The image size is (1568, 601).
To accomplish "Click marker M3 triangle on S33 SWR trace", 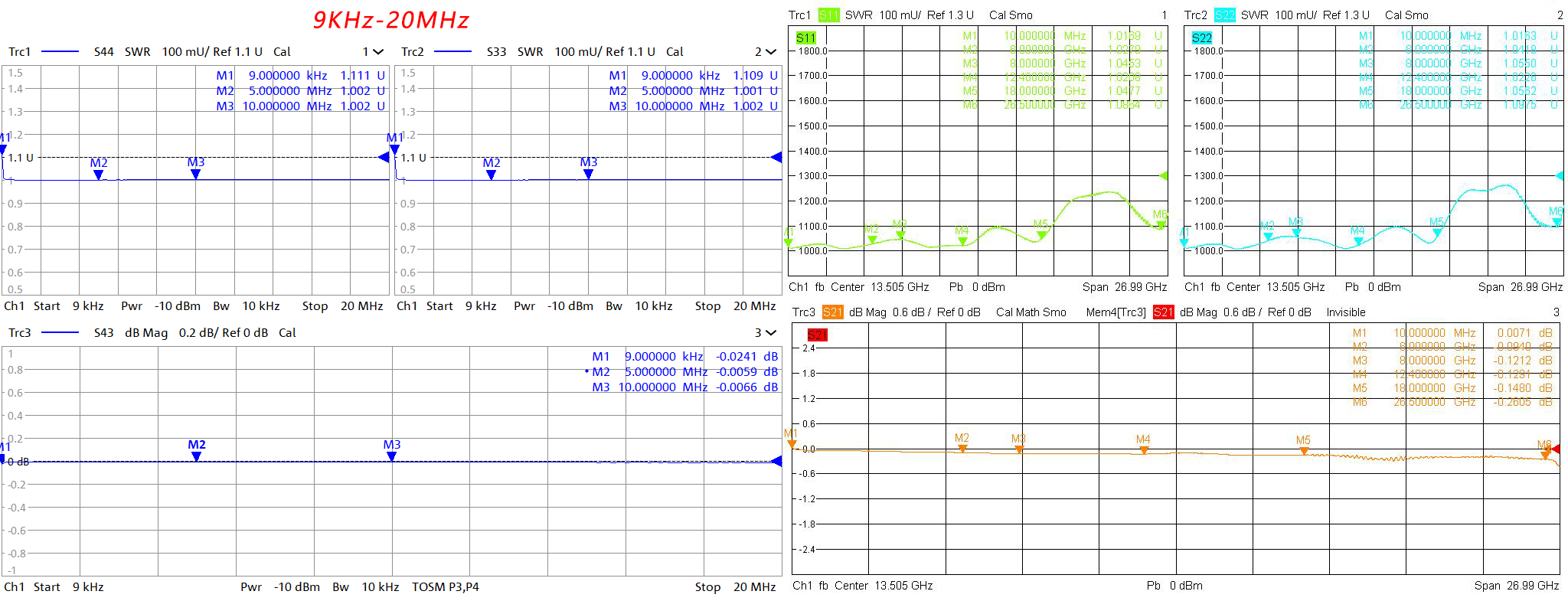I will coord(588,175).
